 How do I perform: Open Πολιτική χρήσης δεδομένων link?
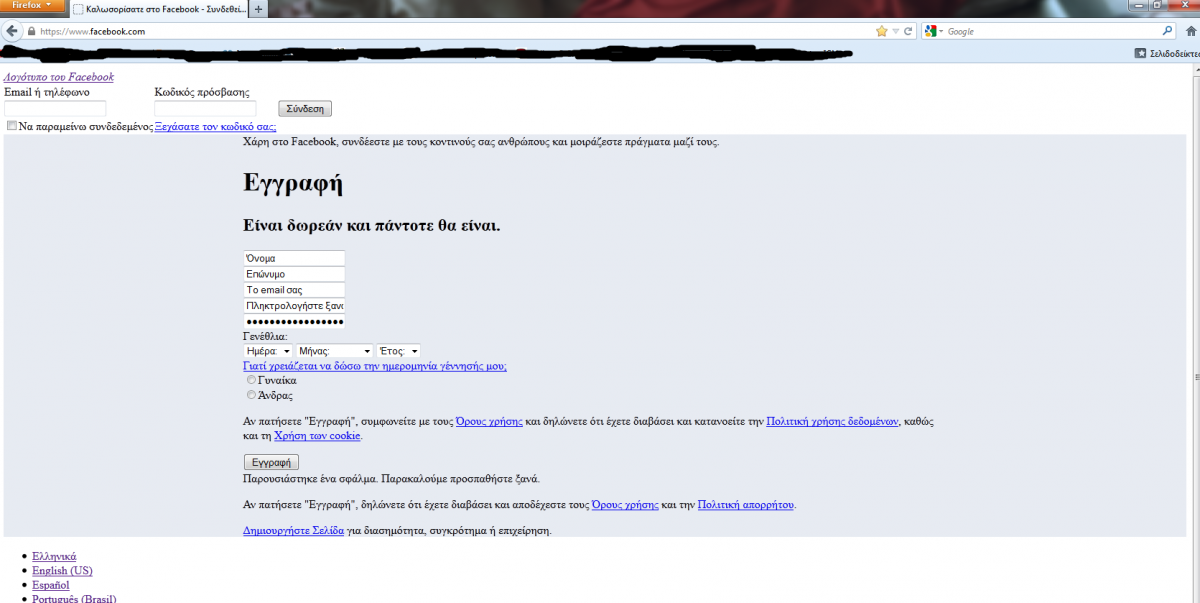(x=833, y=422)
